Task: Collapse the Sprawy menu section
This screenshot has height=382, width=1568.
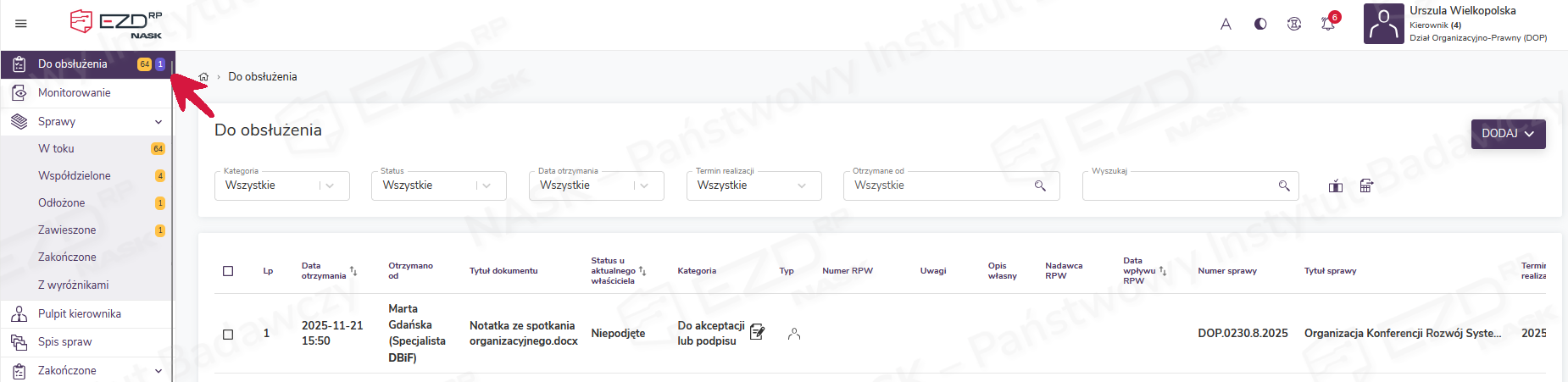Action: 158,122
